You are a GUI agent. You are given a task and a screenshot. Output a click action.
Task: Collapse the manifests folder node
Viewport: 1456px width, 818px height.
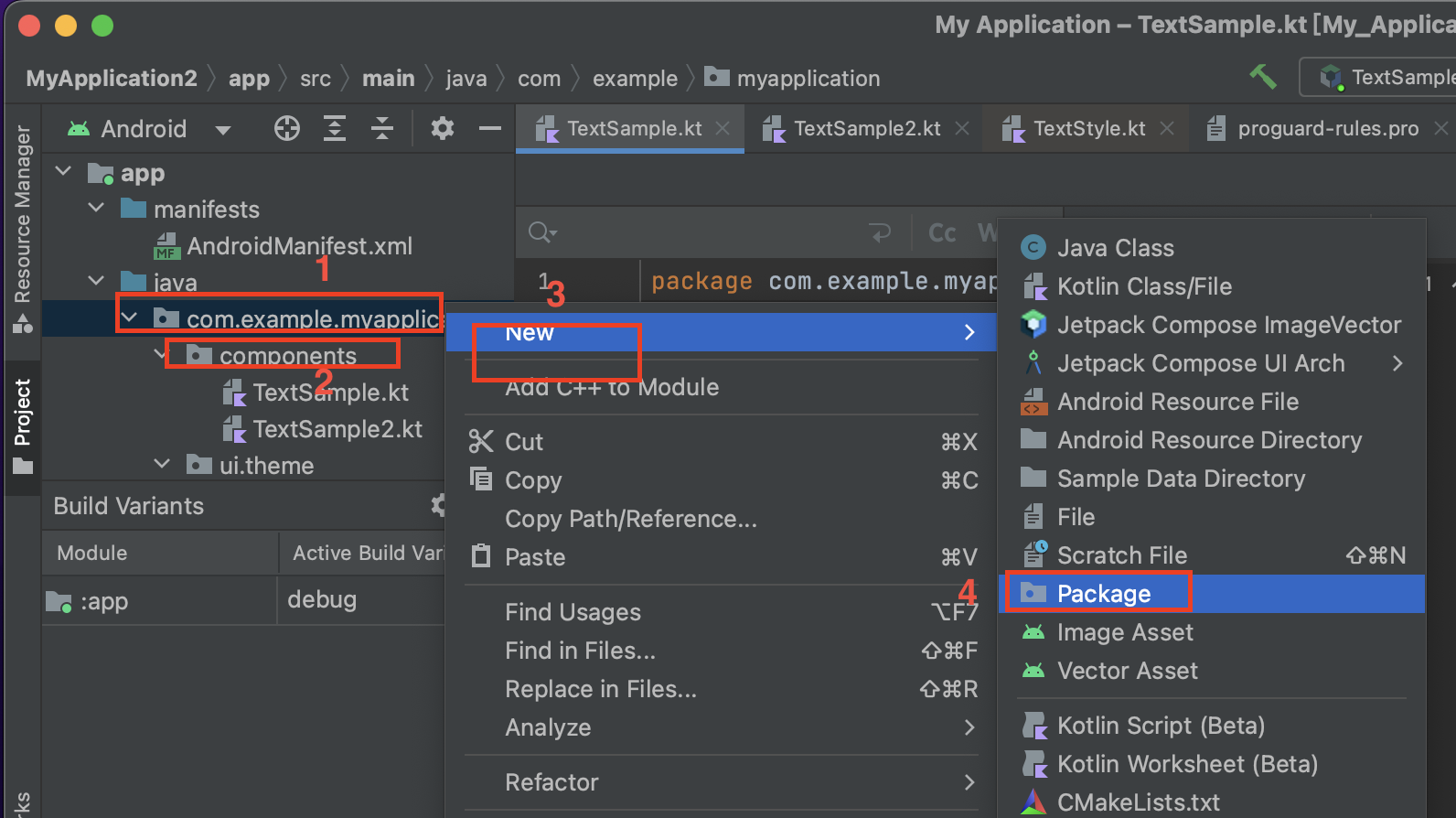96,208
